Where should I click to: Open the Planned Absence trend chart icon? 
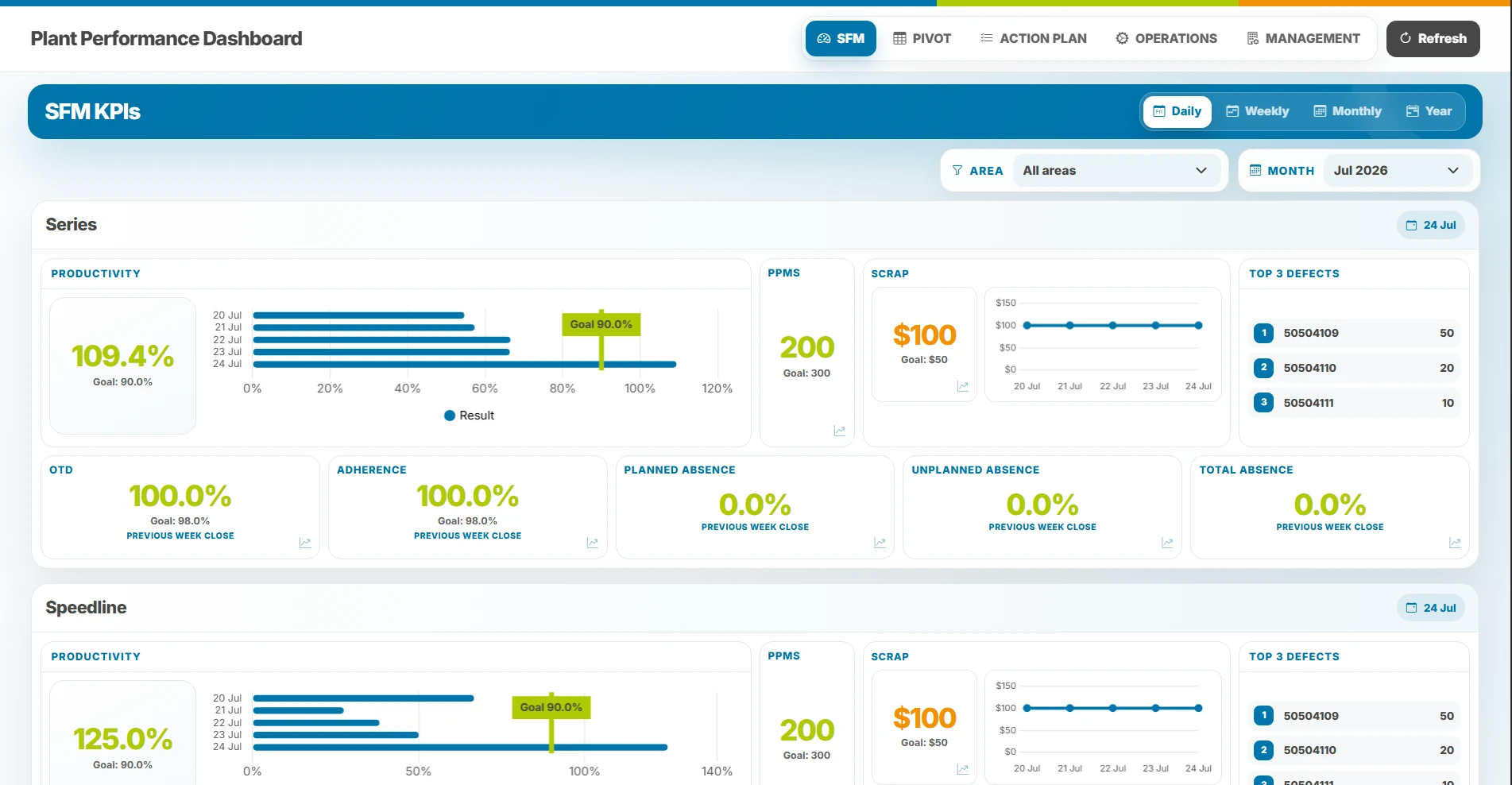tap(880, 543)
